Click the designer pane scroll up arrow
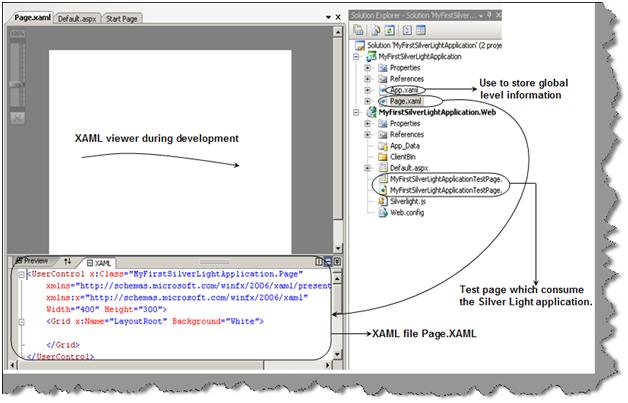Screen dimensions: 628x403 338,32
